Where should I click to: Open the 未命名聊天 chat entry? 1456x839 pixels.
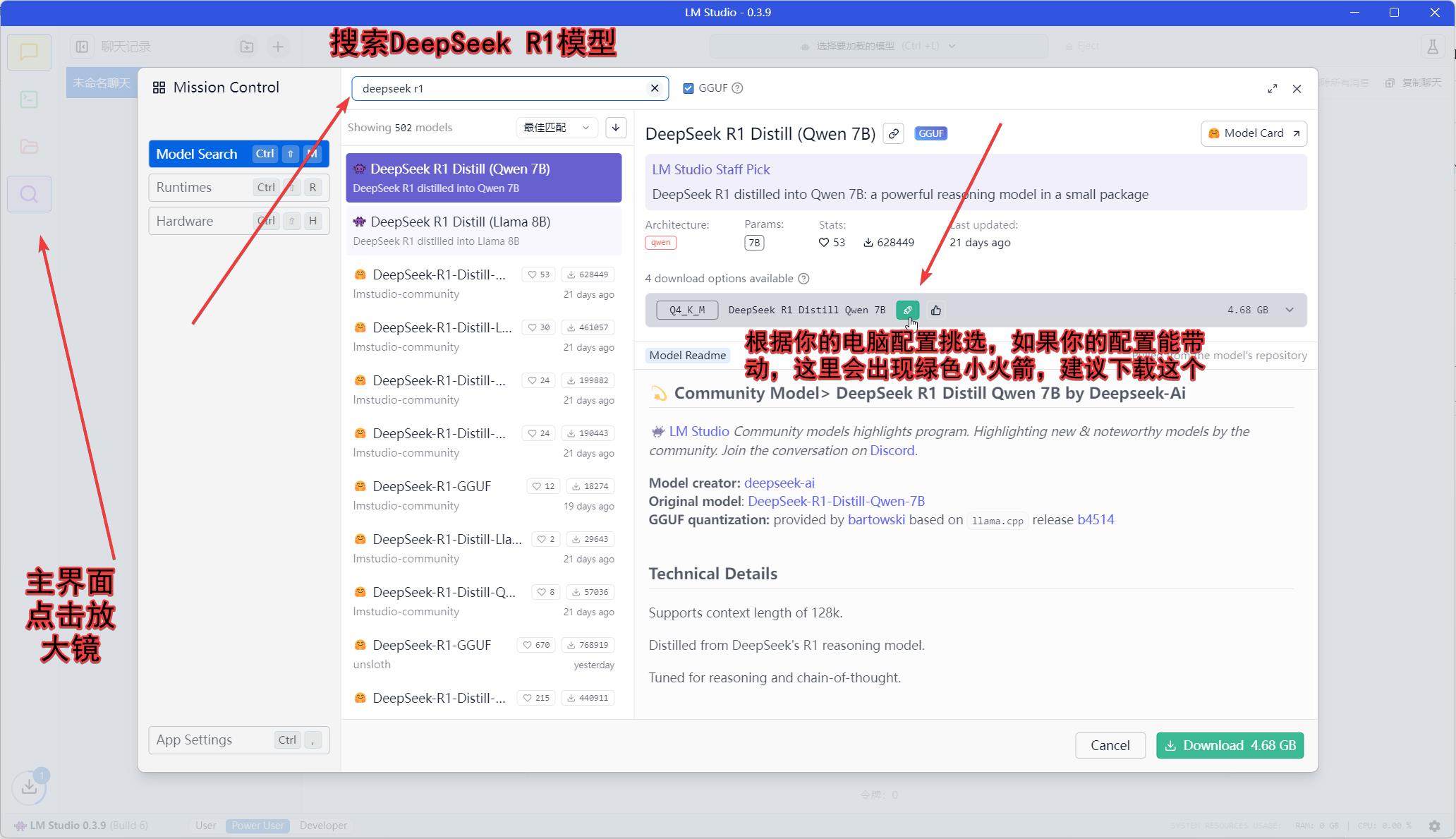click(102, 83)
